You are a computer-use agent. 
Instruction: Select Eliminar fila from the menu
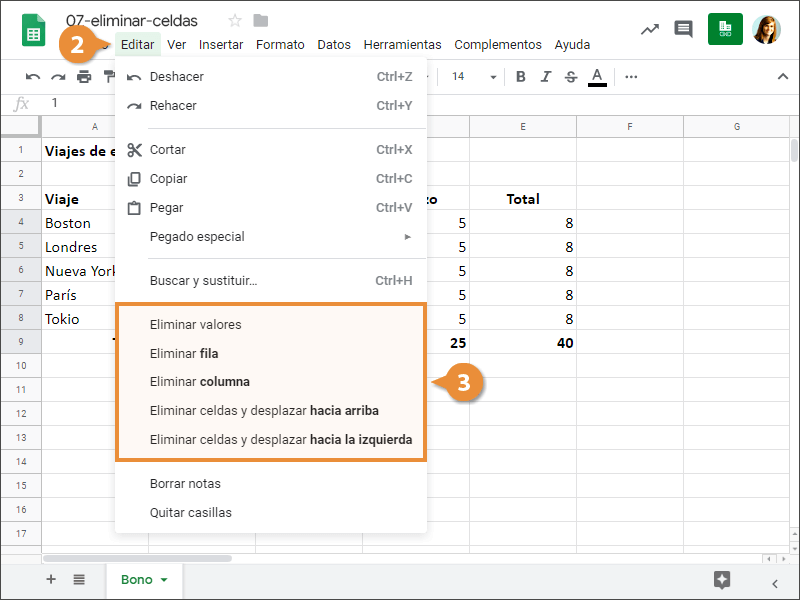(184, 353)
